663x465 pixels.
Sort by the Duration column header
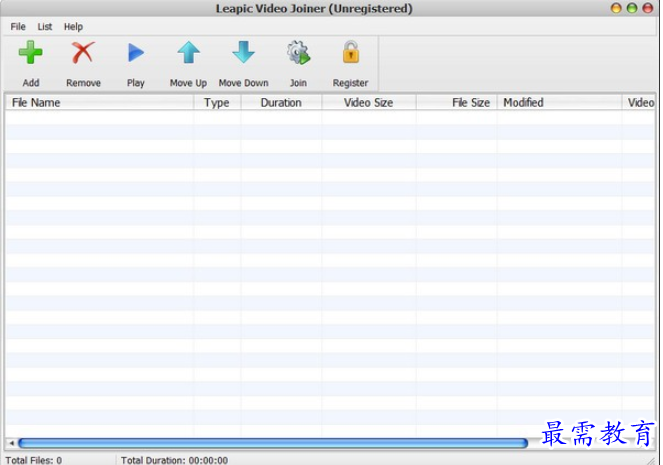click(281, 102)
